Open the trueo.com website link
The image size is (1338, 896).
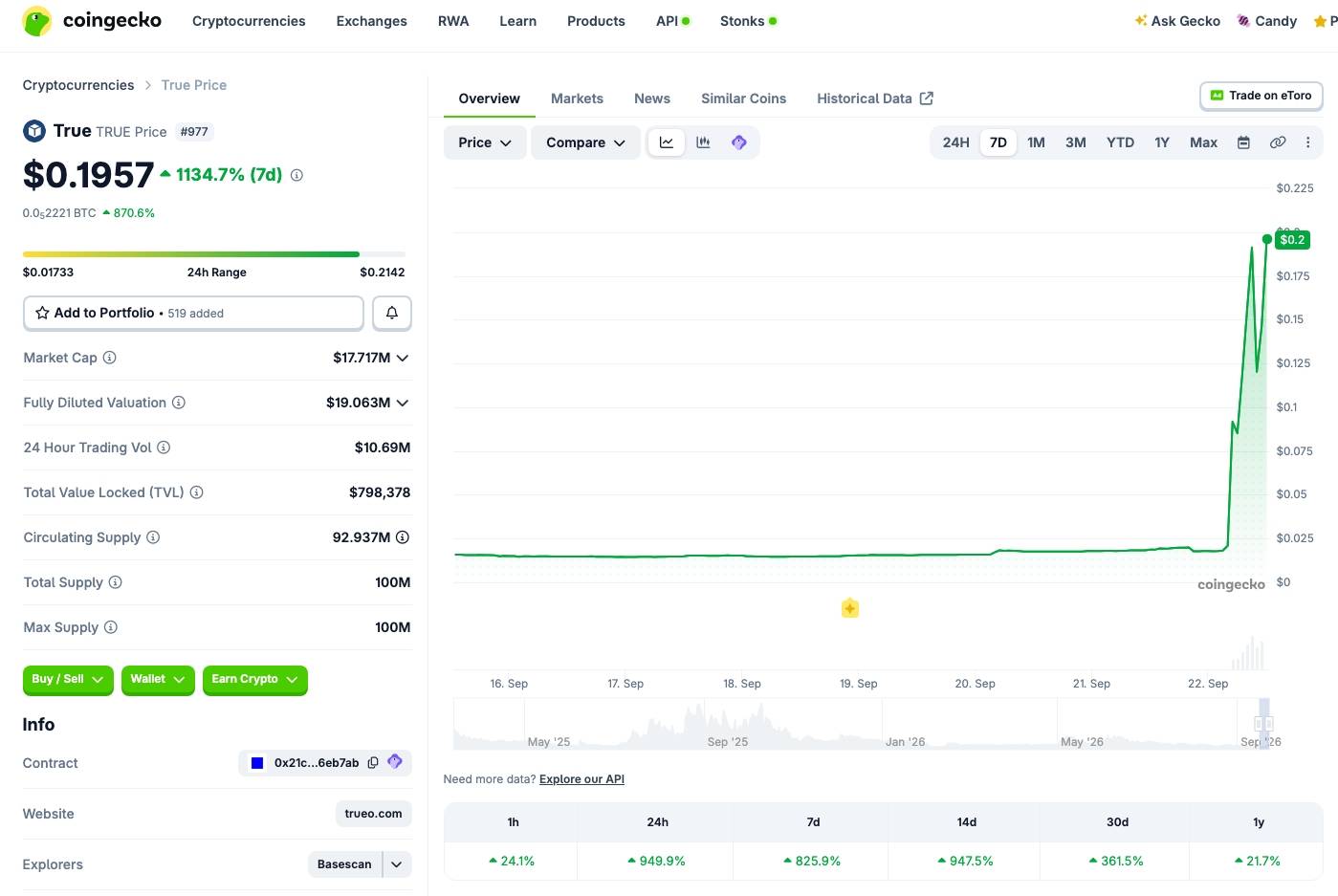[373, 814]
